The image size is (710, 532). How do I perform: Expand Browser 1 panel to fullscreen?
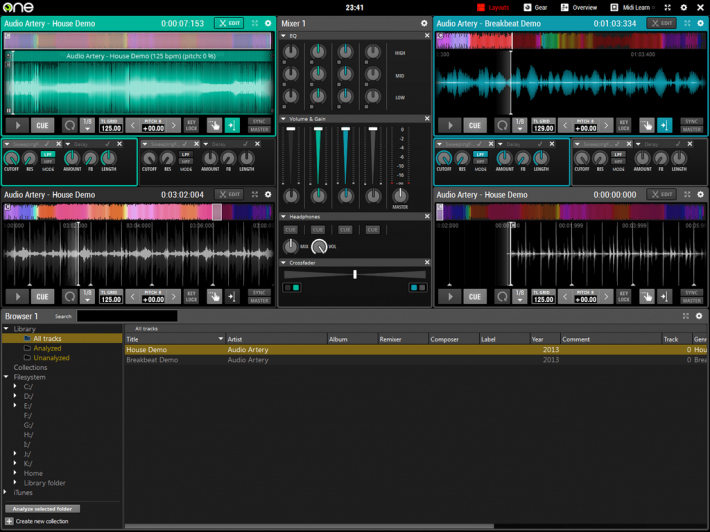(x=686, y=316)
